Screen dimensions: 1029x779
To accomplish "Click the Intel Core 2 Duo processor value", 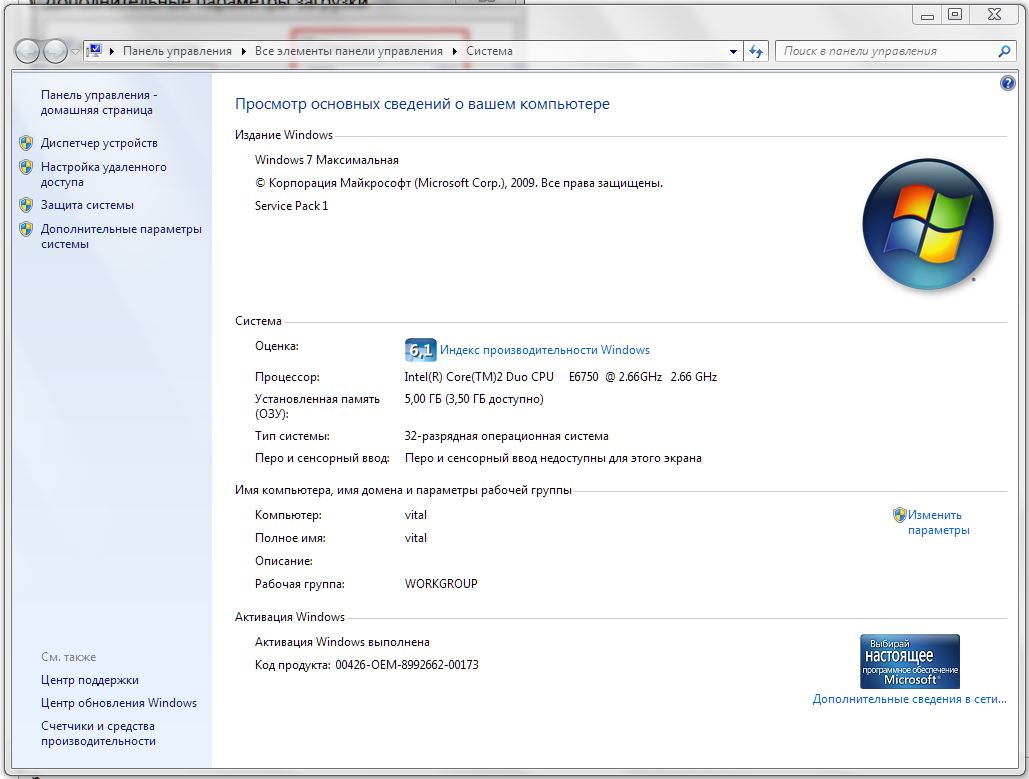I will pyautogui.click(x=560, y=377).
